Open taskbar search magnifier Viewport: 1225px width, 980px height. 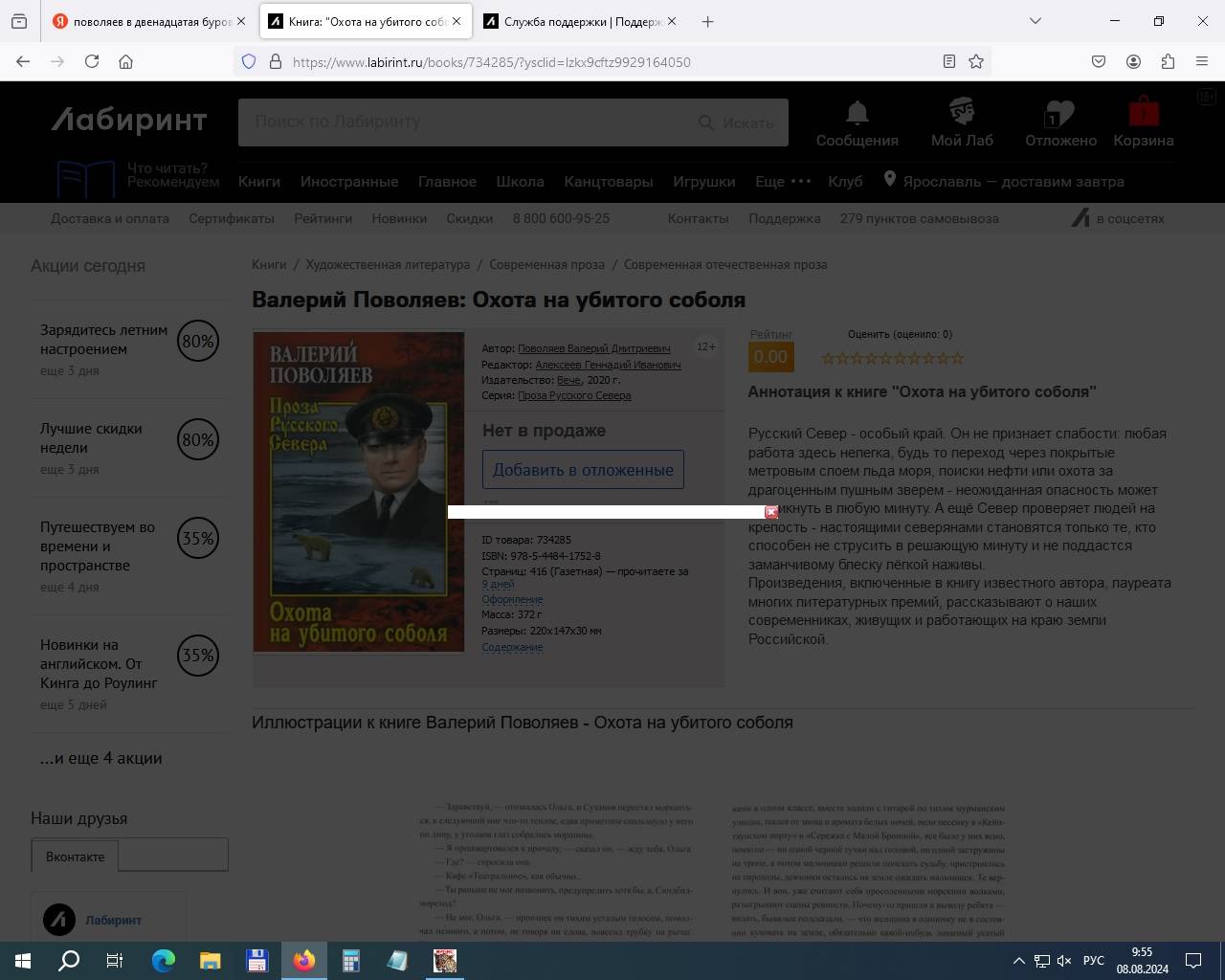69,961
